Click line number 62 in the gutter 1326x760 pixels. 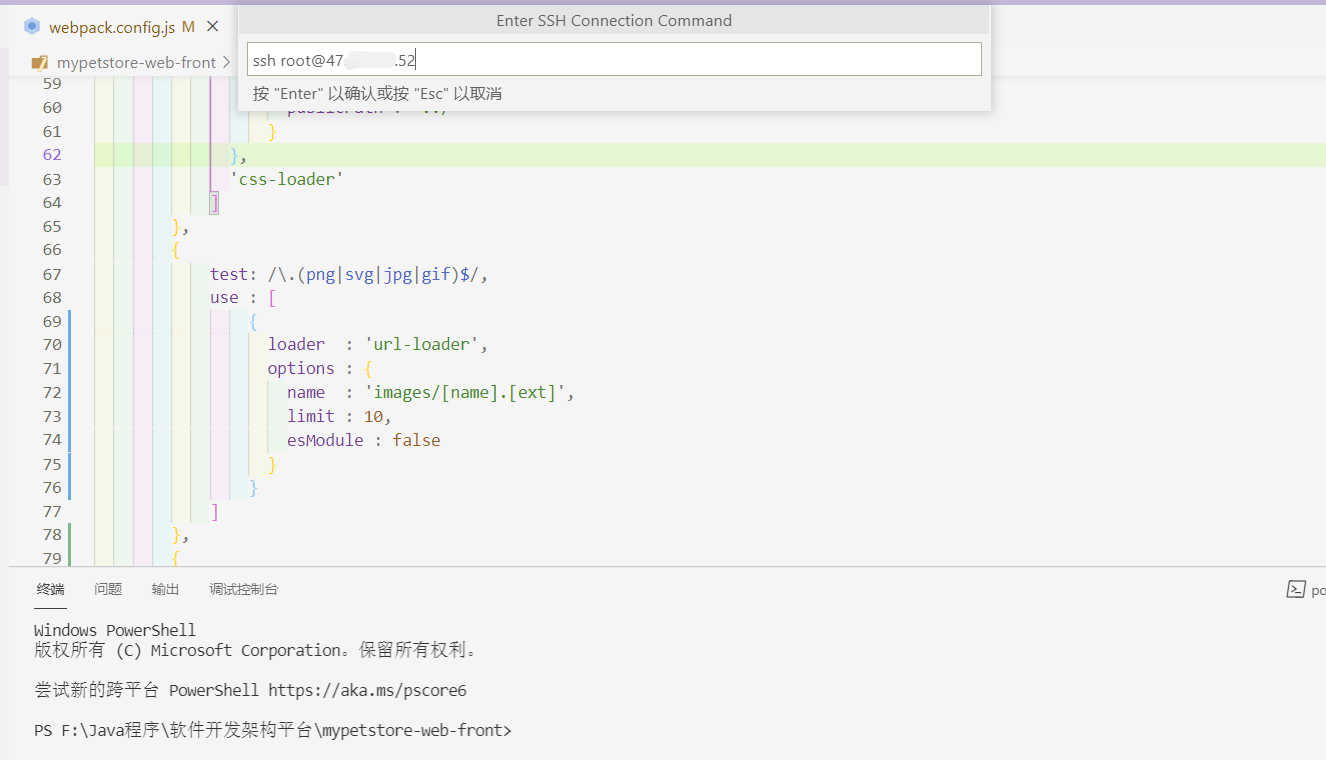(52, 155)
